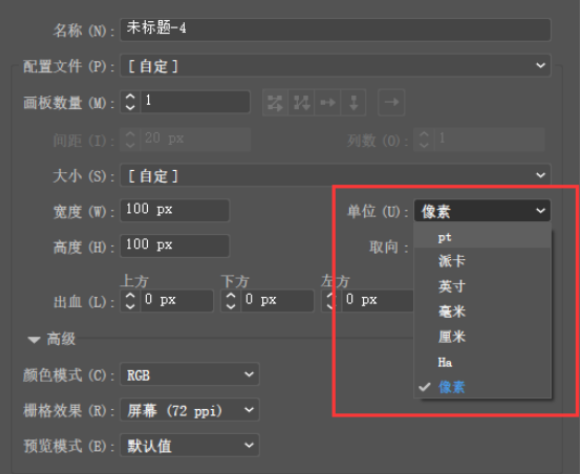This screenshot has width=580, height=474.
Task: Select arrange by column artboard icon
Action: 353,102
